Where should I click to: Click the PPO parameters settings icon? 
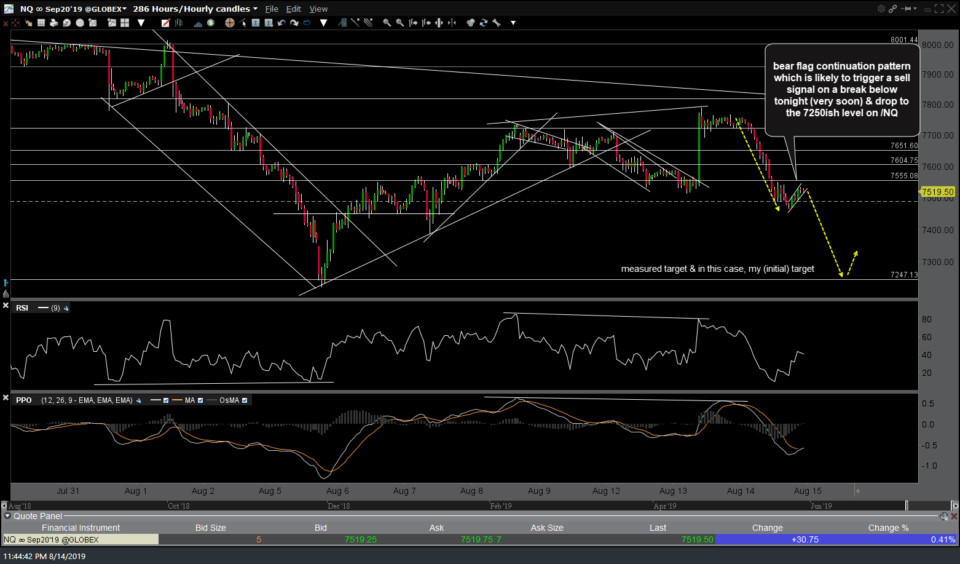(138, 400)
